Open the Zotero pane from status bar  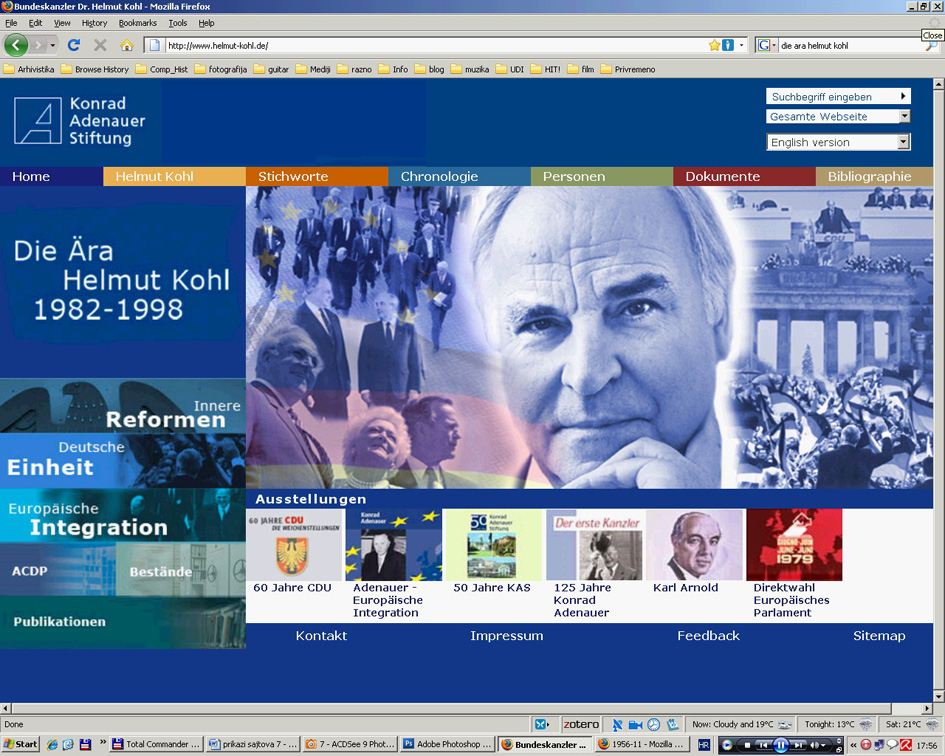coord(581,724)
